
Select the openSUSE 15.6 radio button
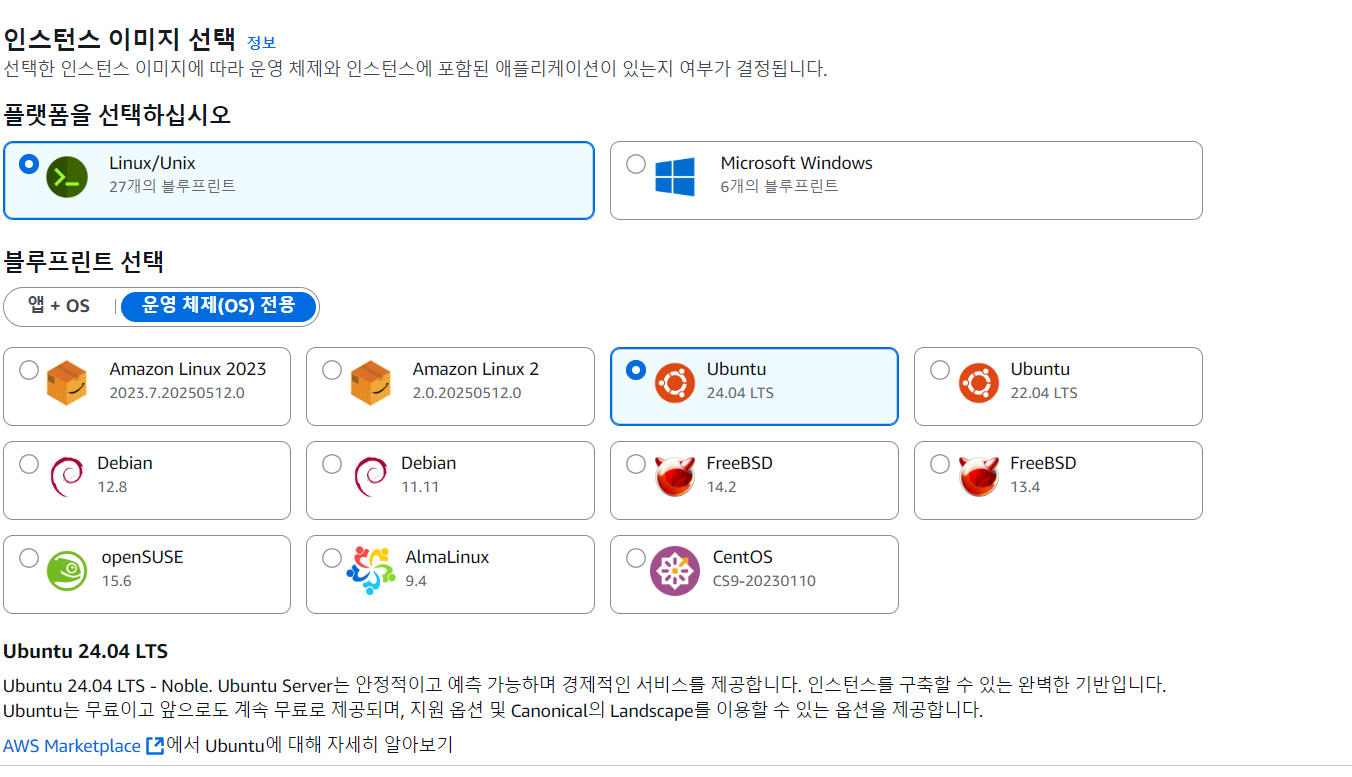pyautogui.click(x=29, y=558)
